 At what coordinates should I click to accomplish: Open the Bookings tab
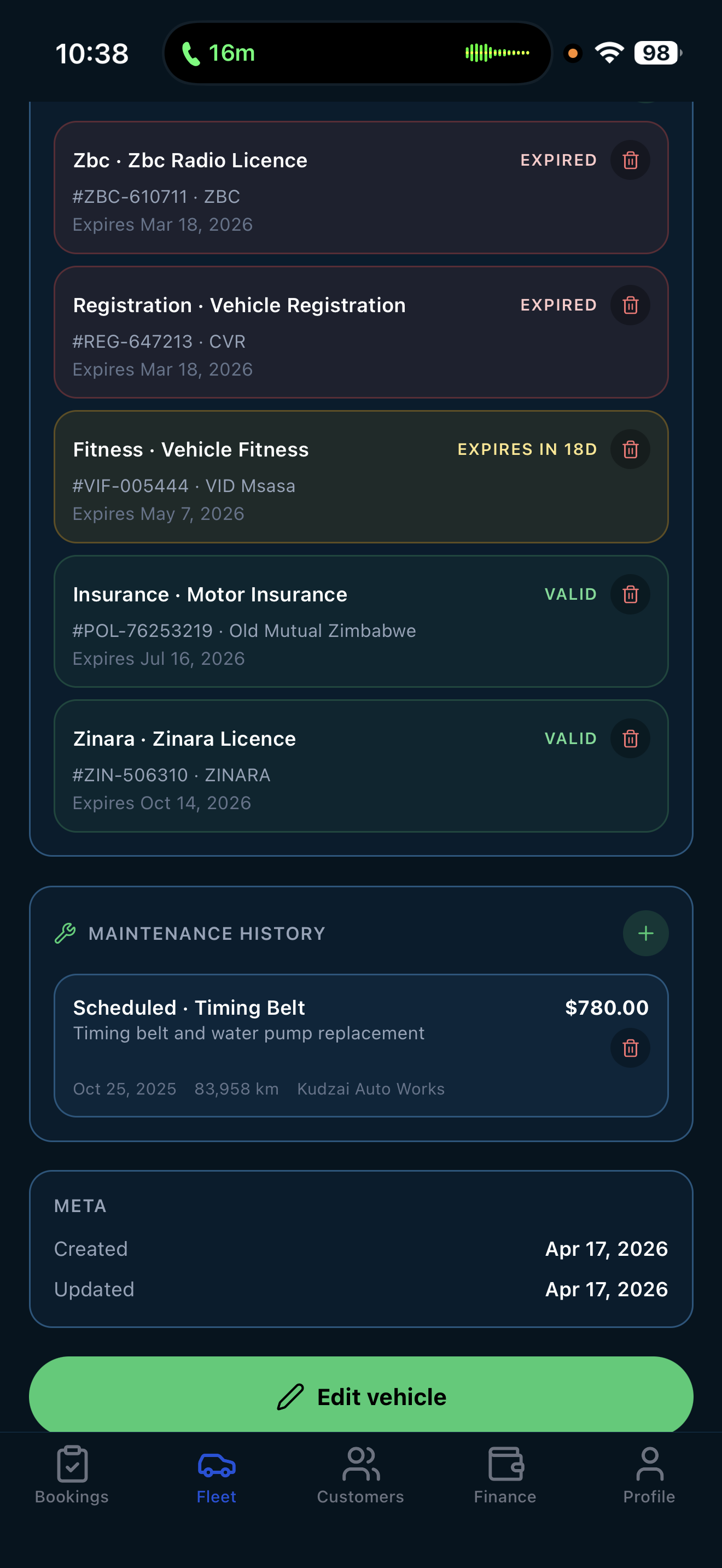click(72, 1476)
